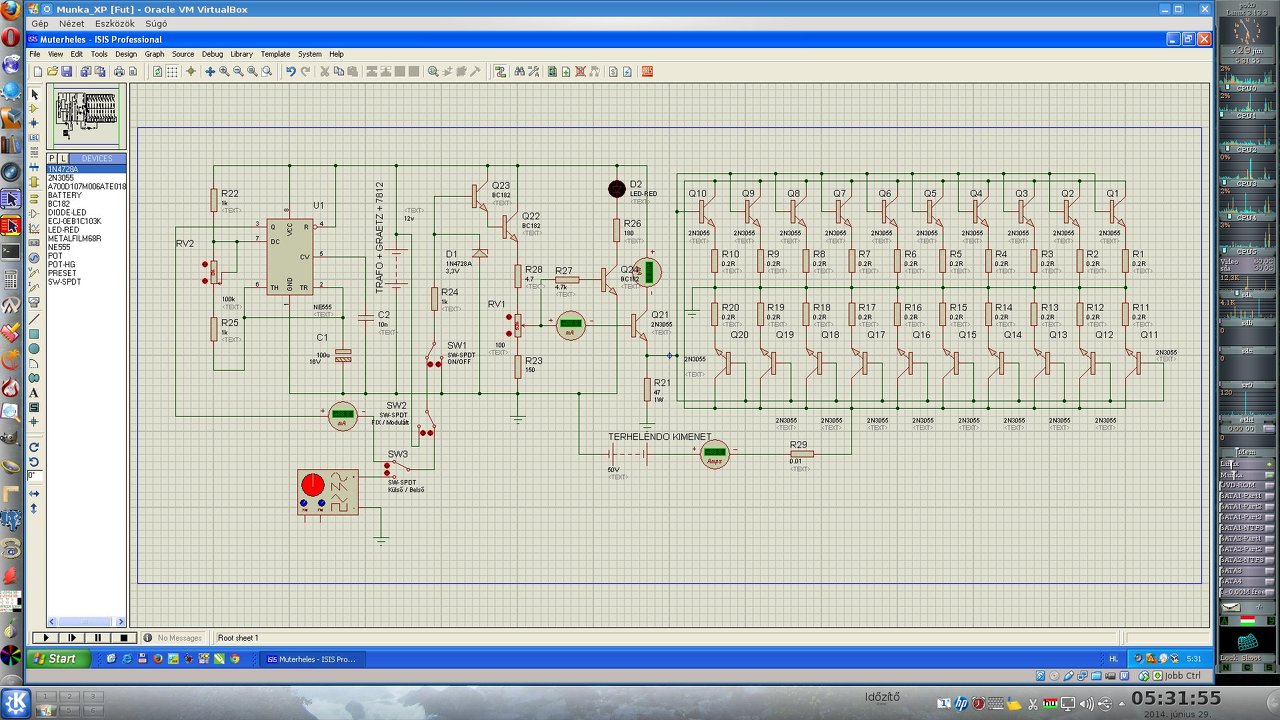Click the P pick devices button
Screen dimensions: 1280x720
[52, 158]
